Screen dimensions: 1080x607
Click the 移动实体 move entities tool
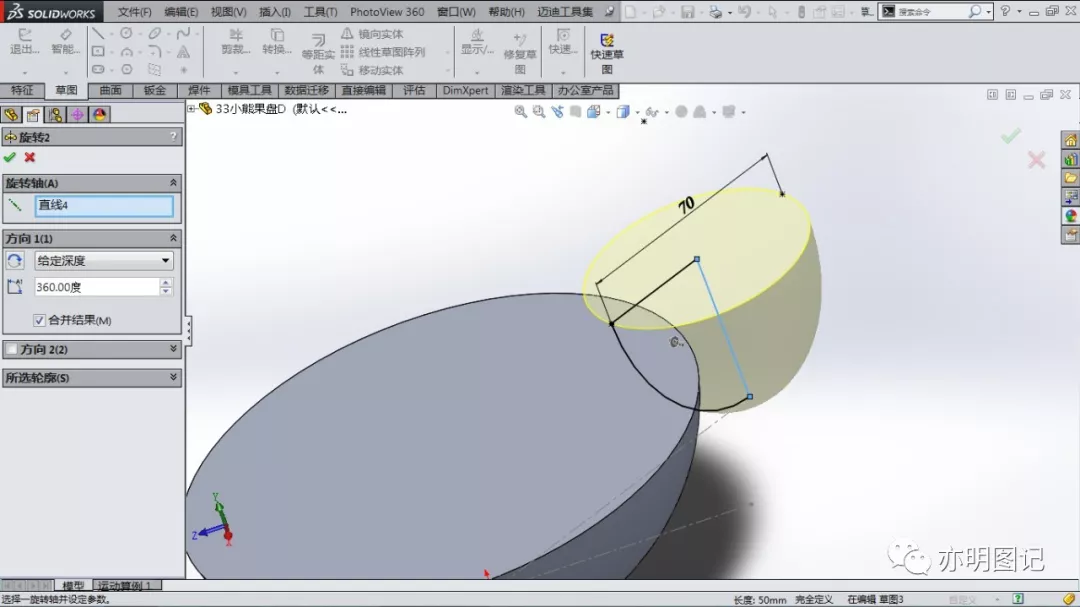[x=373, y=70]
